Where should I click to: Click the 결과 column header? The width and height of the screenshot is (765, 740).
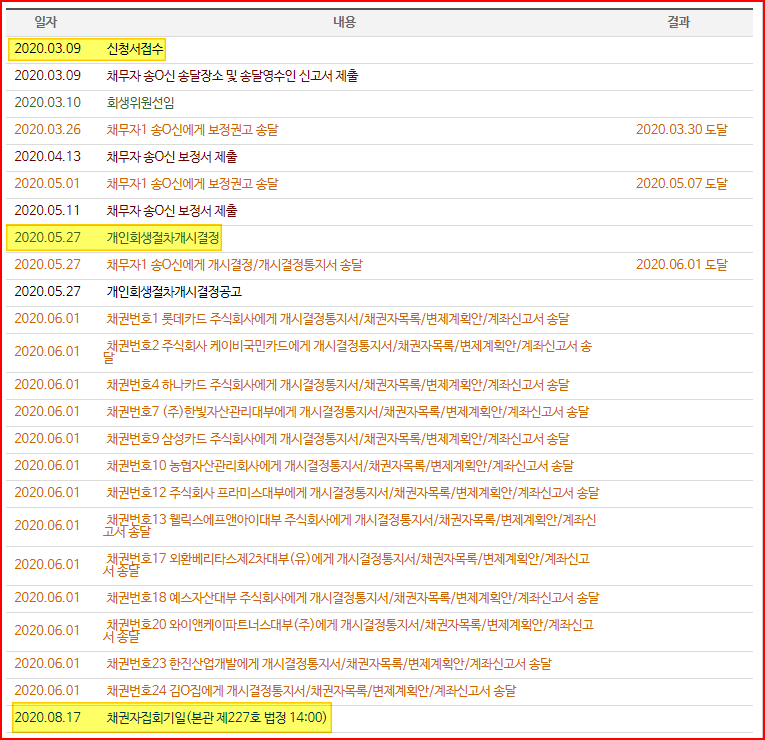pyautogui.click(x=679, y=22)
